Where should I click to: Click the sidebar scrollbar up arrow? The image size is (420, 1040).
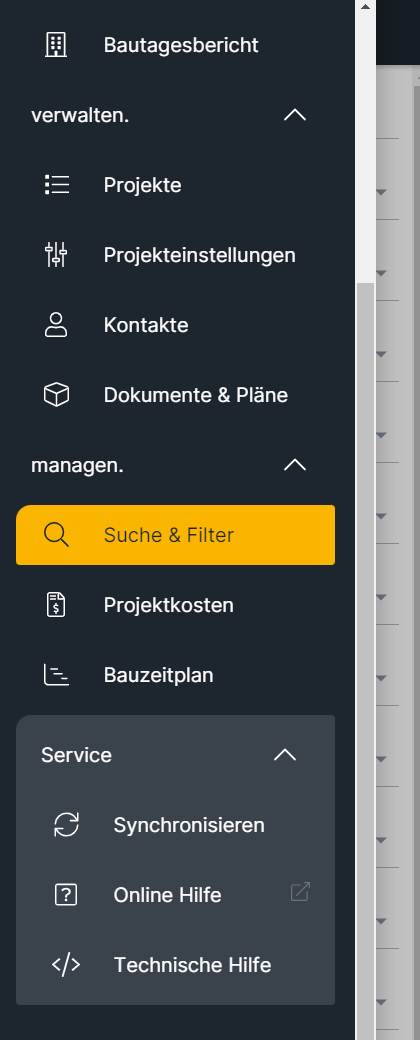pyautogui.click(x=366, y=6)
